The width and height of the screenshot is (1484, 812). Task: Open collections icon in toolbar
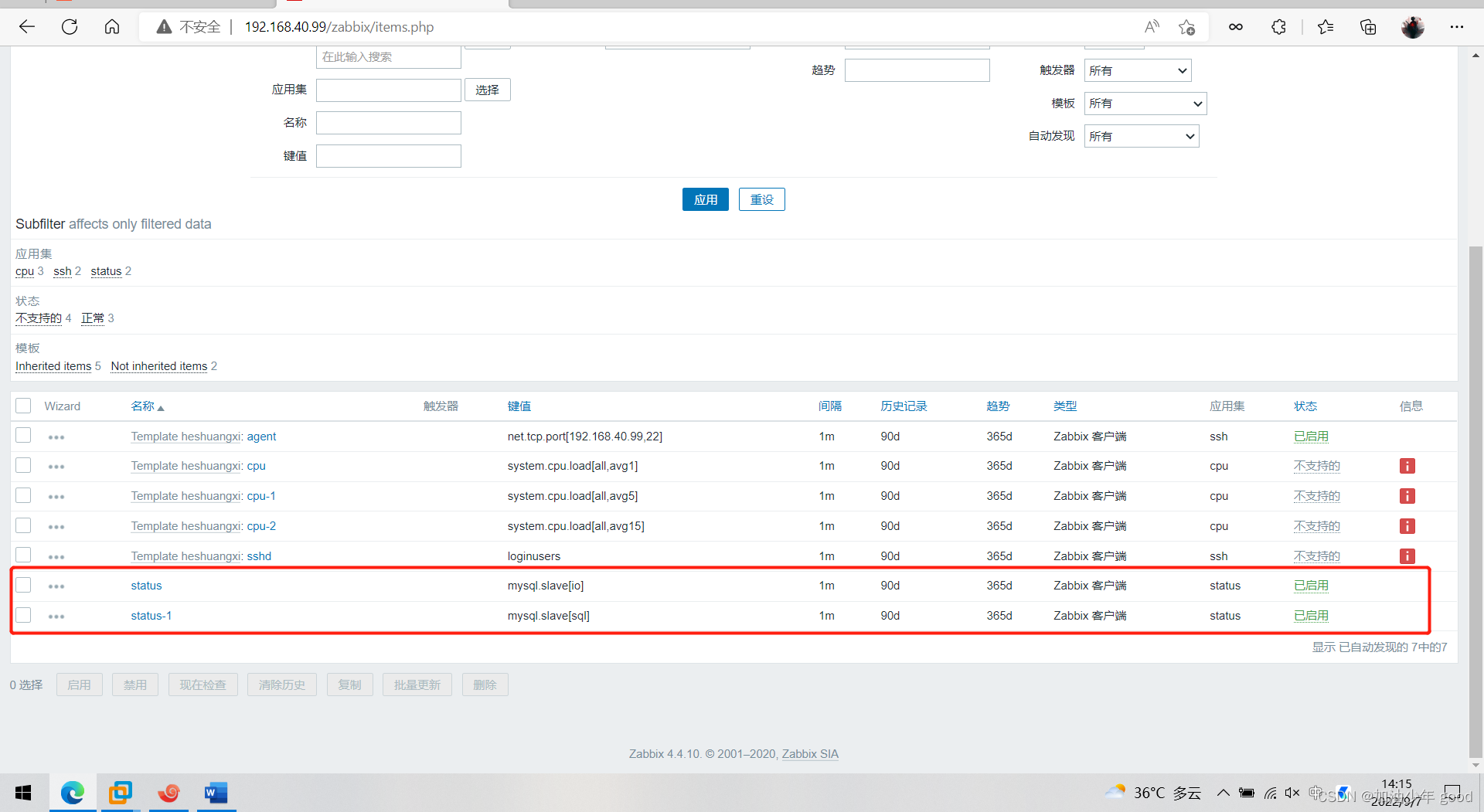(1368, 27)
